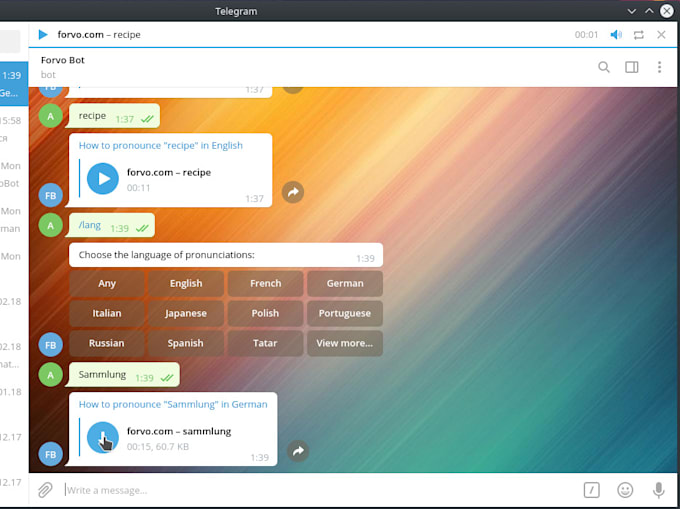Viewport: 680px width, 509px height.
Task: Choose the Italian language button
Action: tap(107, 313)
